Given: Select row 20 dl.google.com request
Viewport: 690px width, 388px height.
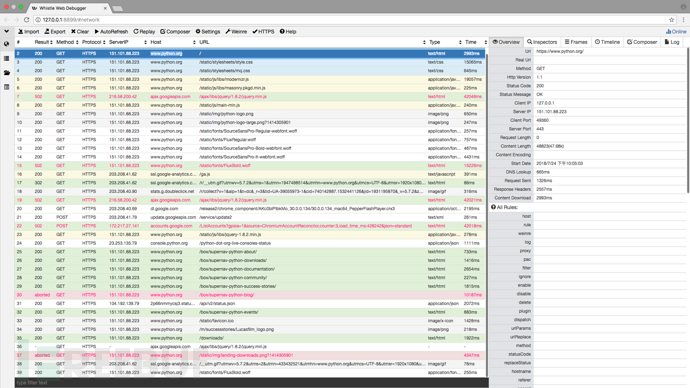Looking at the screenshot, I should [250, 209].
